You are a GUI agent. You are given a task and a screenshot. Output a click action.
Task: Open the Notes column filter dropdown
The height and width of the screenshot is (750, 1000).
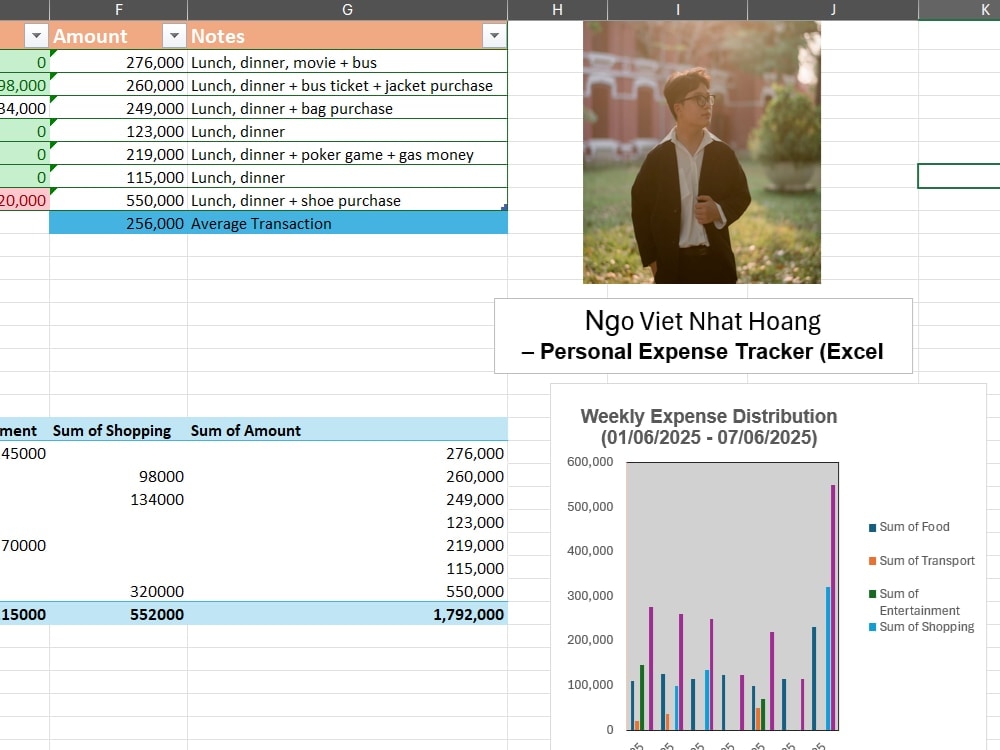click(494, 36)
